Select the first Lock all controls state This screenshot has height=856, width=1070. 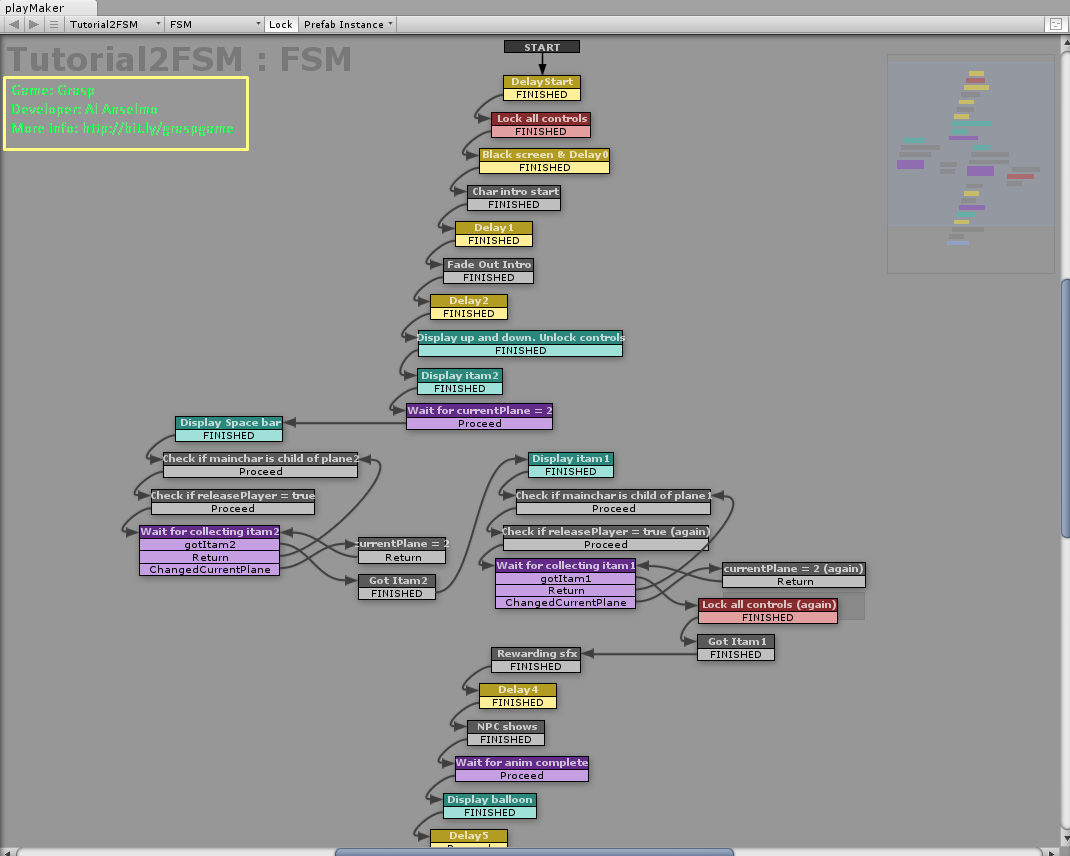[541, 119]
